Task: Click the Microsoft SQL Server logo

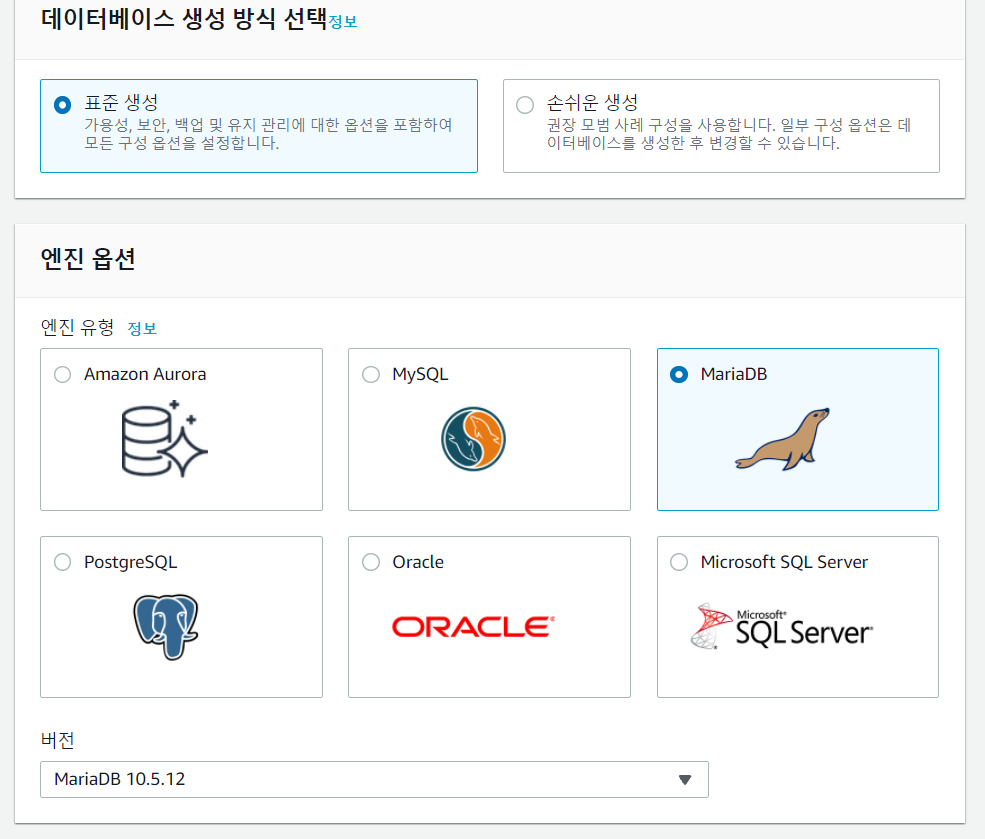Action: (x=781, y=626)
